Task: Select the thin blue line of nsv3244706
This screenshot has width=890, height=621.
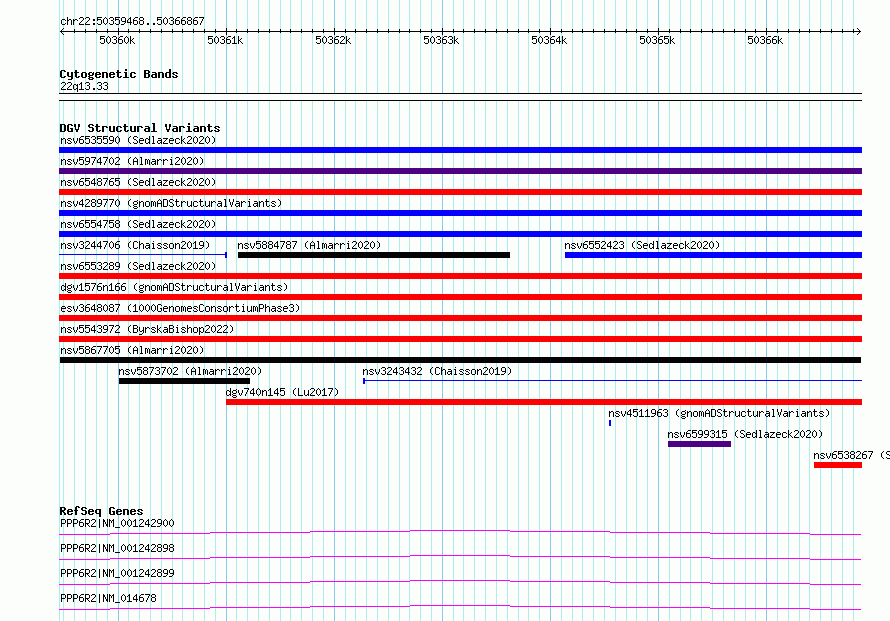Action: (143, 255)
